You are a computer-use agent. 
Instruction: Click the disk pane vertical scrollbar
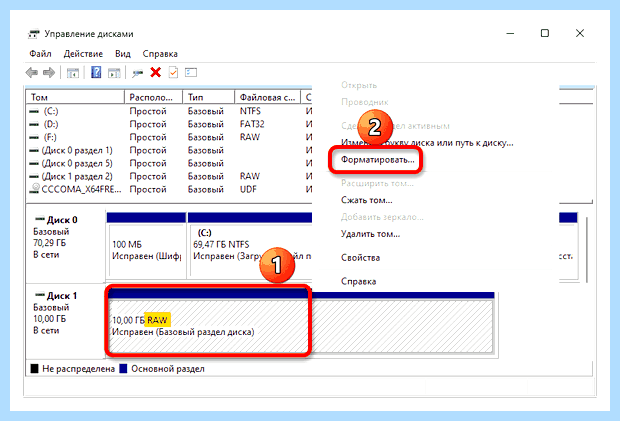tap(587, 250)
